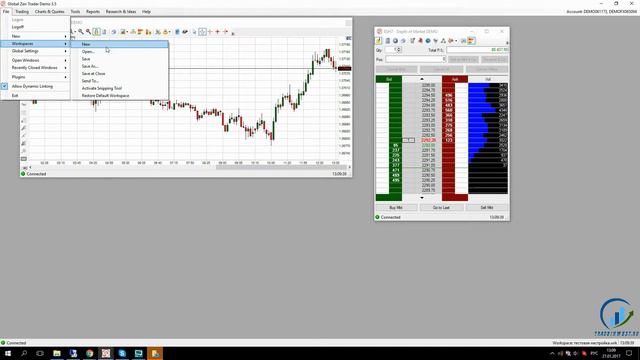Screen dimensions: 640x360
Task: Select Activate Snipping Tool entry
Action: pyautogui.click(x=120, y=88)
